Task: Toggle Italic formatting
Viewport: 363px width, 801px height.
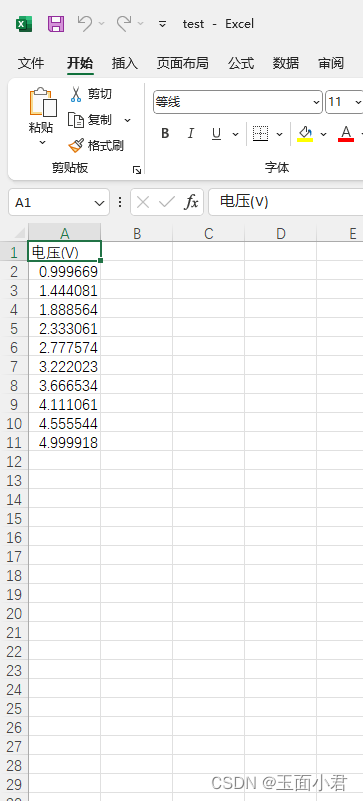Action: click(190, 134)
